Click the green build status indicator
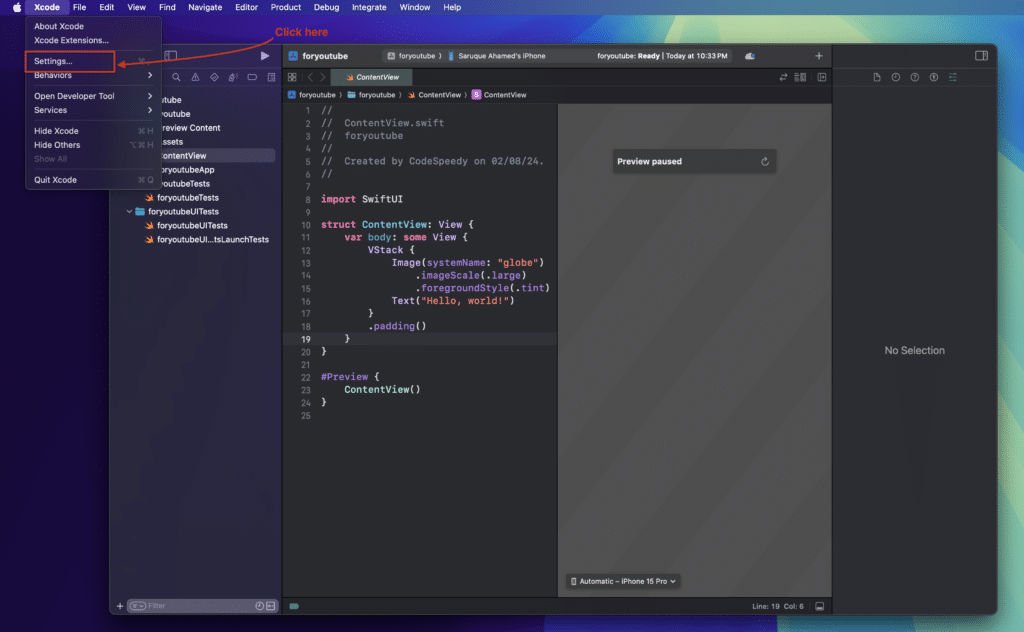 (x=292, y=605)
